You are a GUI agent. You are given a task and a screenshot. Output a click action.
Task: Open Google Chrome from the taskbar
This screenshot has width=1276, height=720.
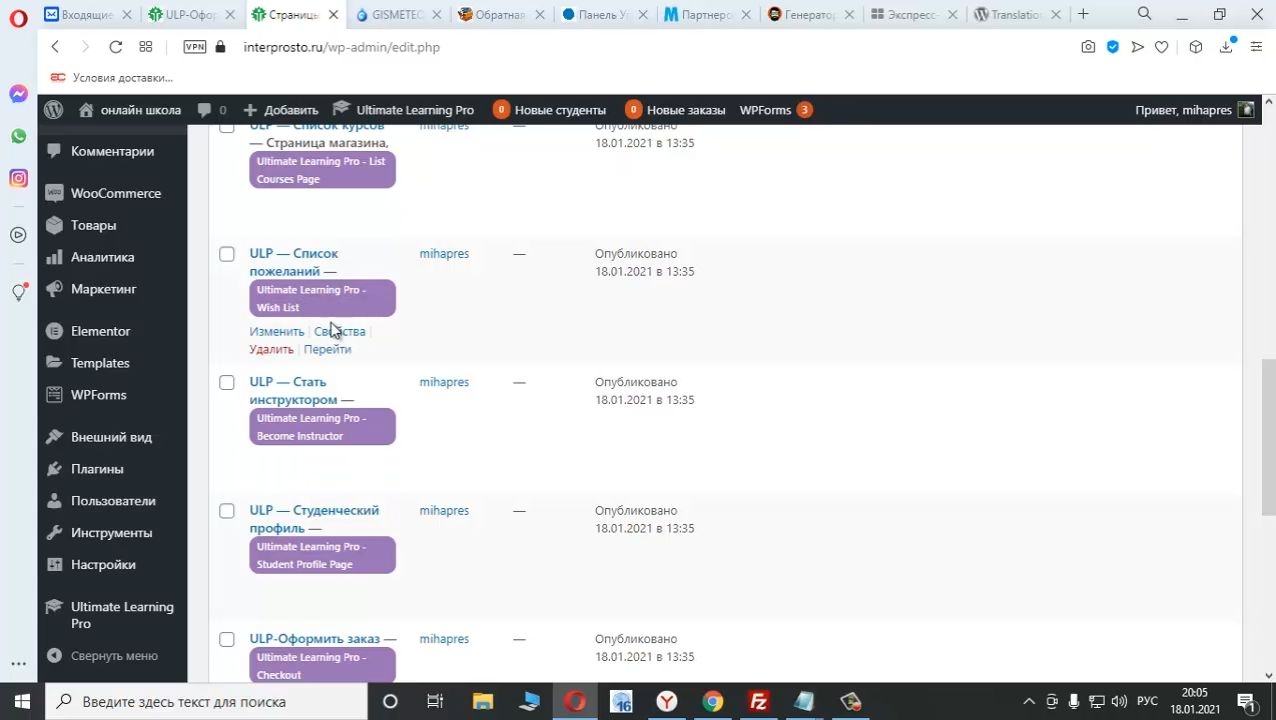(712, 702)
